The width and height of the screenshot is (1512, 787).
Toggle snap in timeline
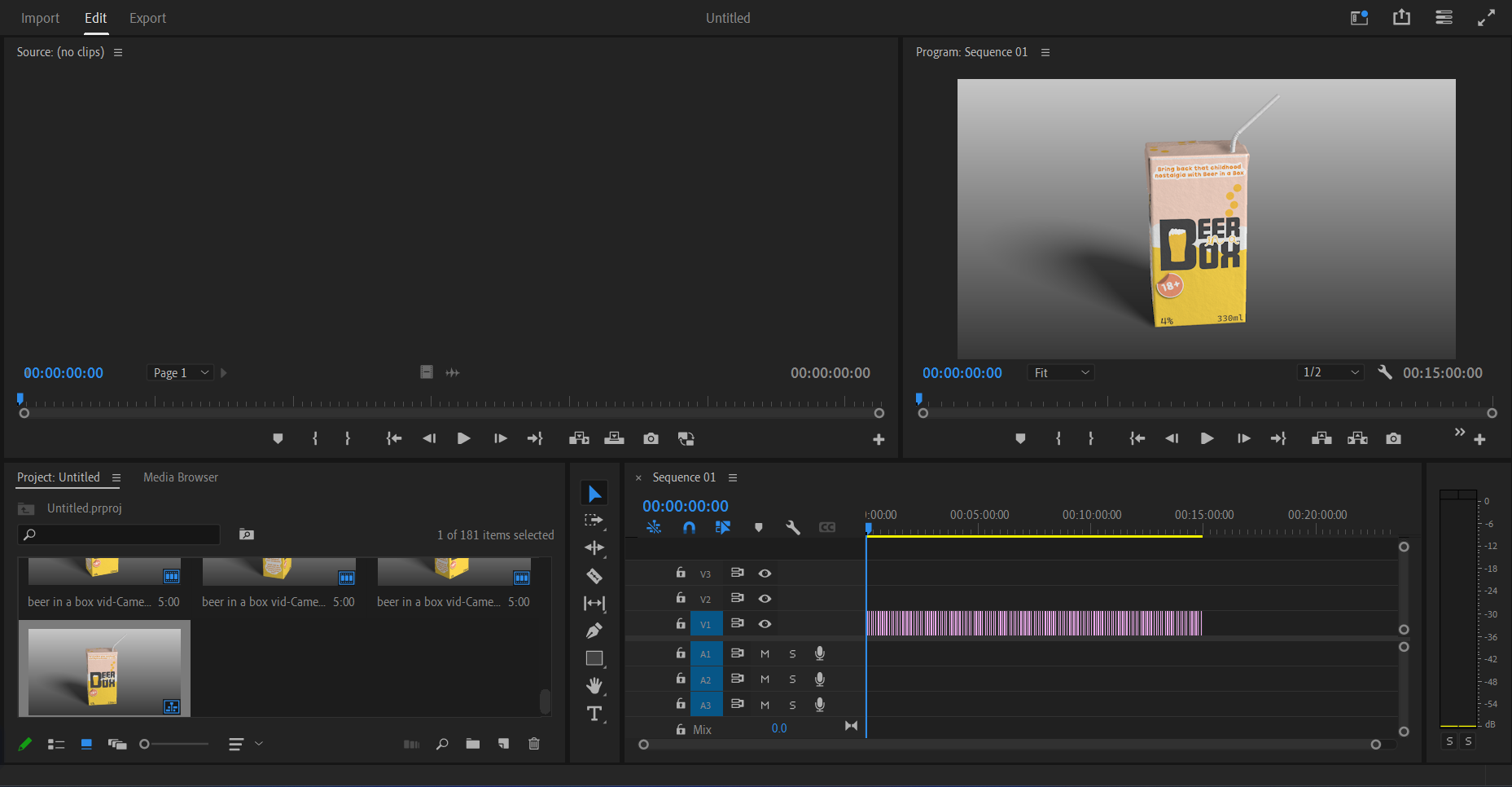(x=689, y=528)
